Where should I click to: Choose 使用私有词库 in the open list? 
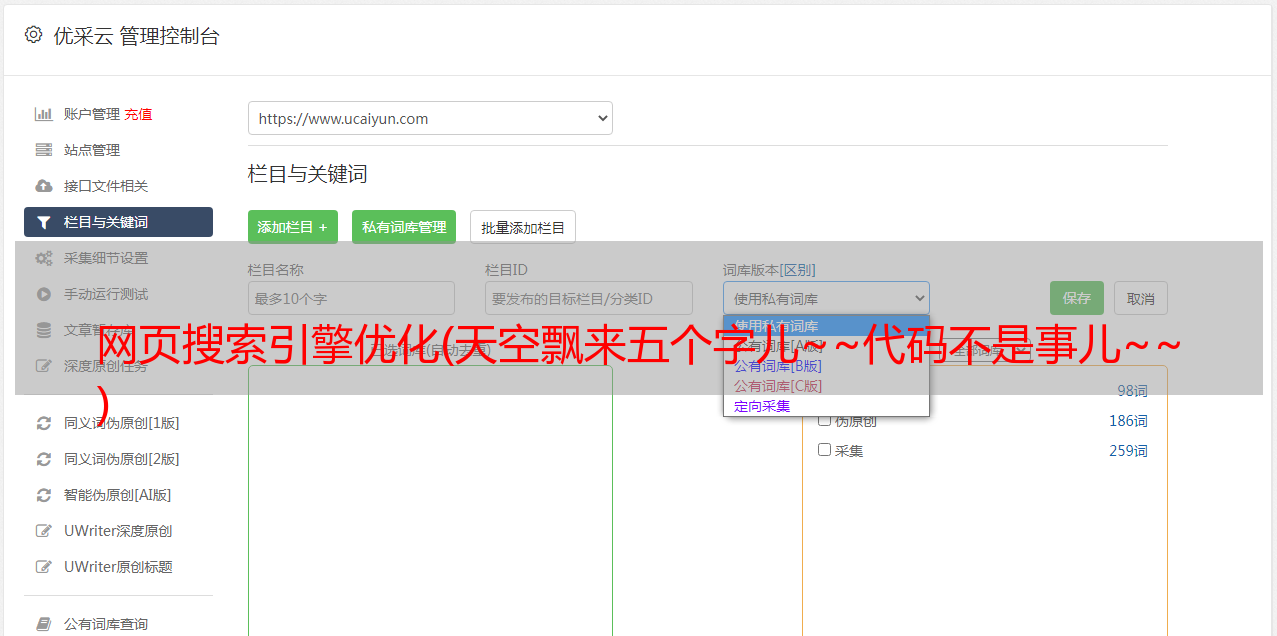826,326
